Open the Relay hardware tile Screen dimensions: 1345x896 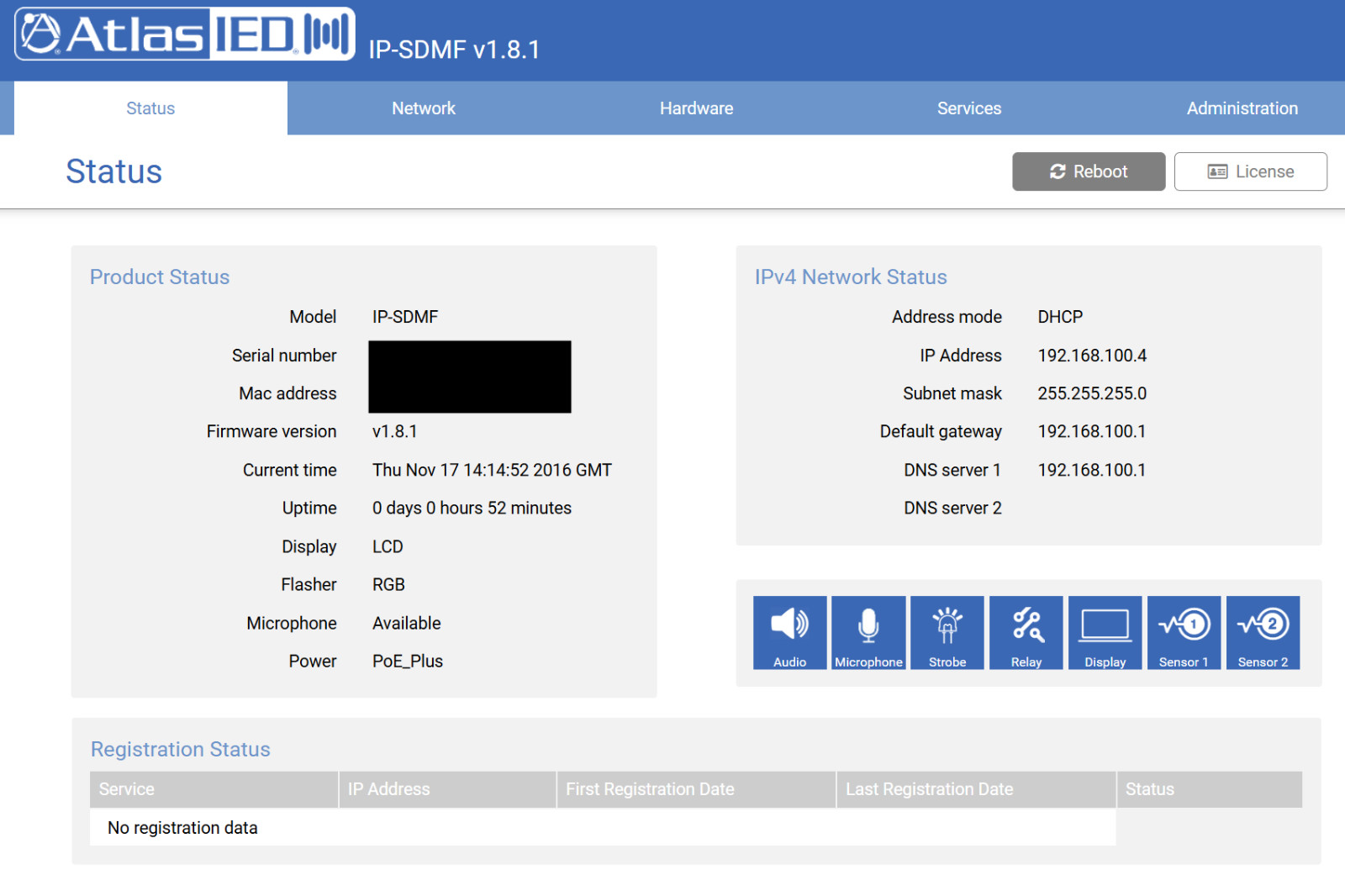[1026, 633]
